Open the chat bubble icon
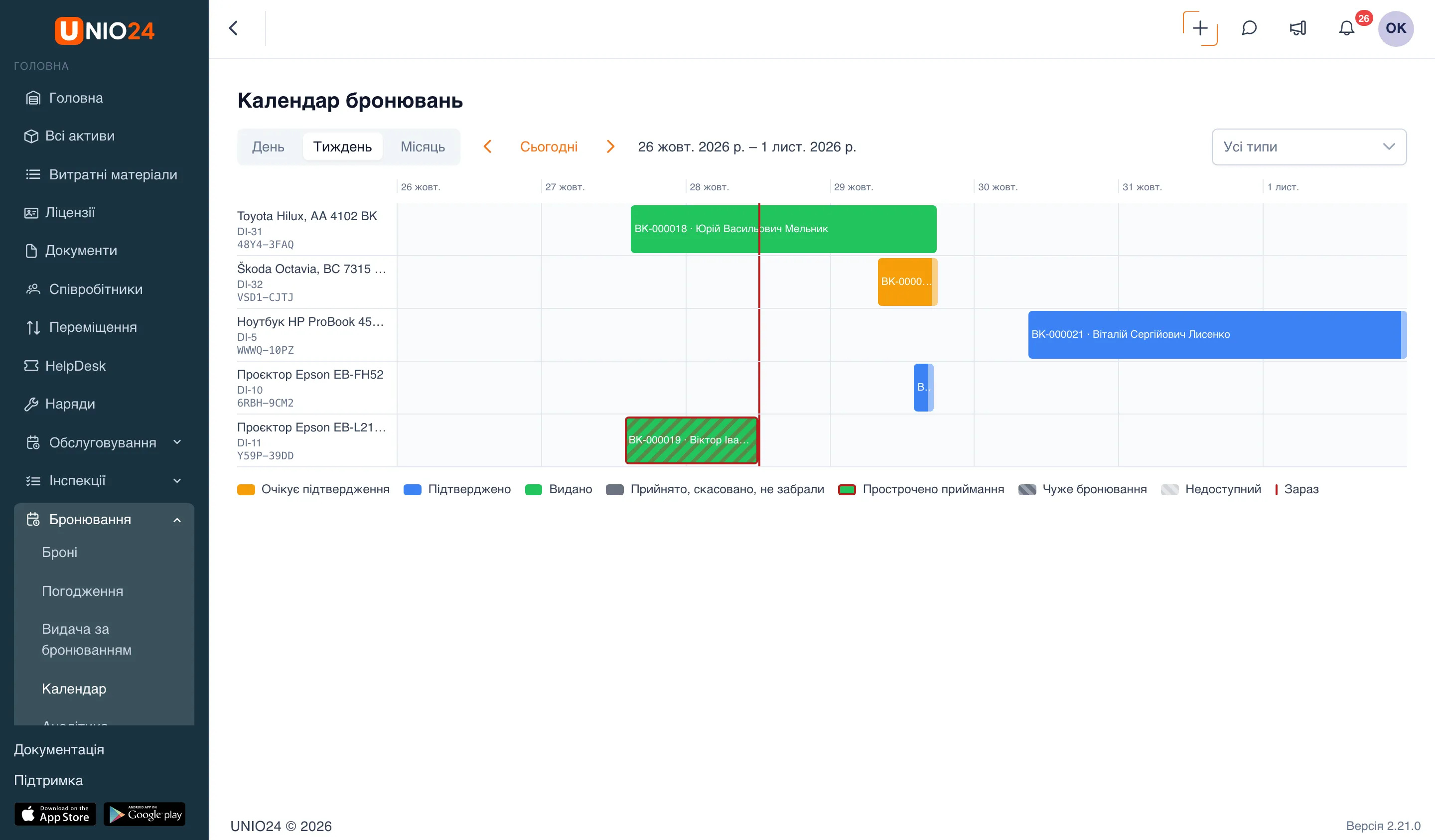Image resolution: width=1435 pixels, height=840 pixels. point(1249,28)
